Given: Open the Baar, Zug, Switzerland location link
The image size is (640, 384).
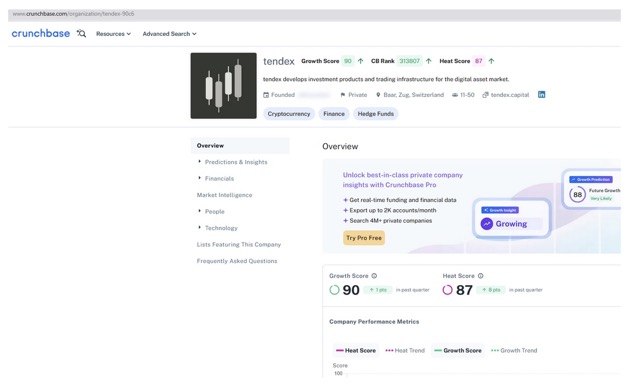Looking at the screenshot, I should [x=413, y=95].
